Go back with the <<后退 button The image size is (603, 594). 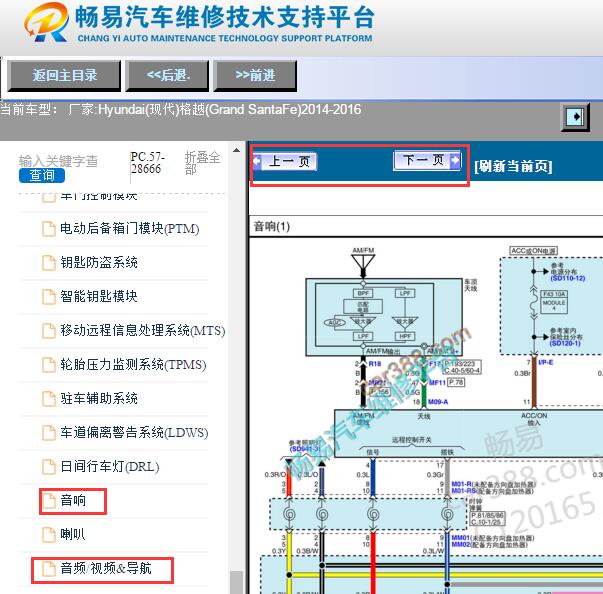click(168, 76)
